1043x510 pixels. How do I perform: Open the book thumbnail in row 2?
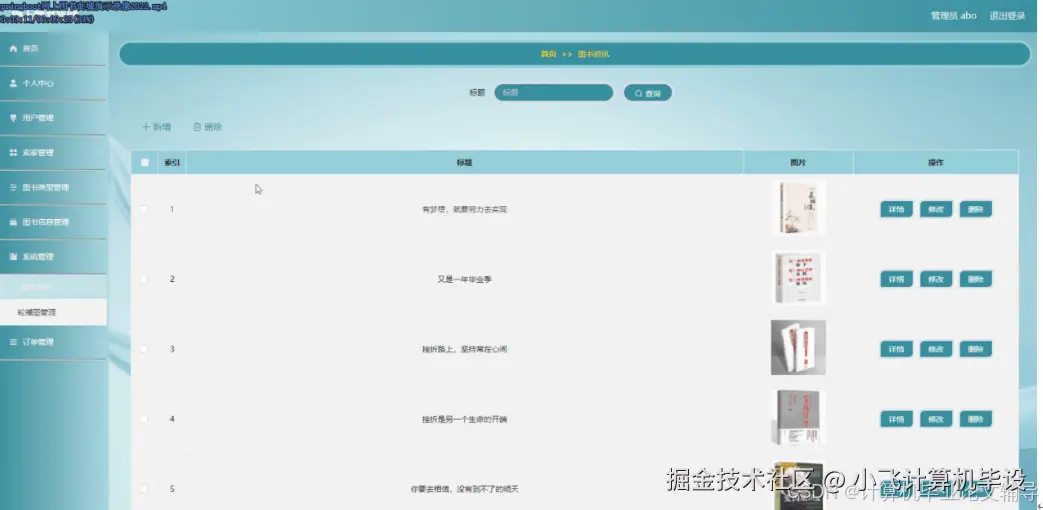pyautogui.click(x=798, y=278)
